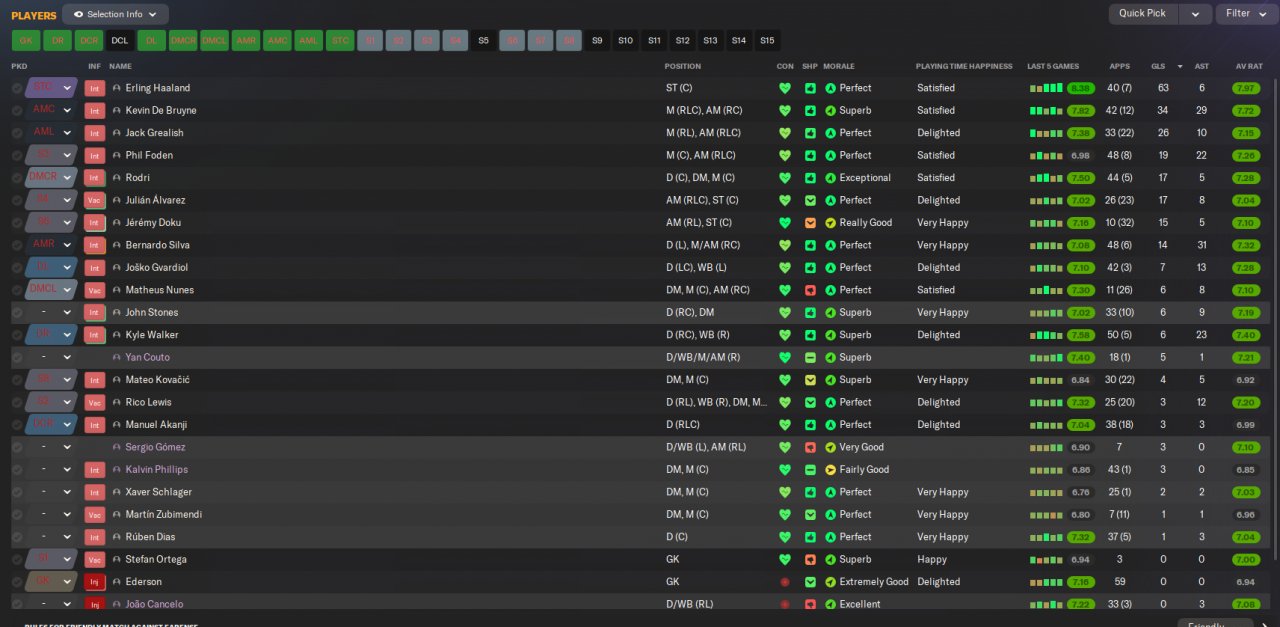Toggle pick circle for Ederson
This screenshot has height=627, width=1280.
click(17, 582)
